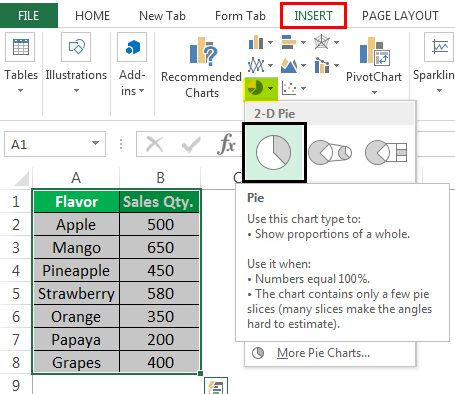455x394 pixels.
Task: Switch to the PAGE LAYOUT tab
Action: click(x=400, y=16)
